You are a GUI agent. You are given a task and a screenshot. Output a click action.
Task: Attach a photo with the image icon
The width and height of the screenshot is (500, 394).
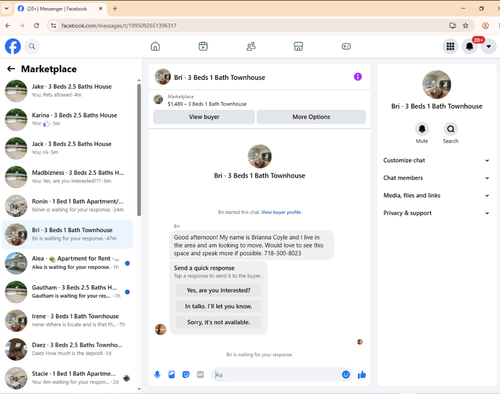coord(172,375)
